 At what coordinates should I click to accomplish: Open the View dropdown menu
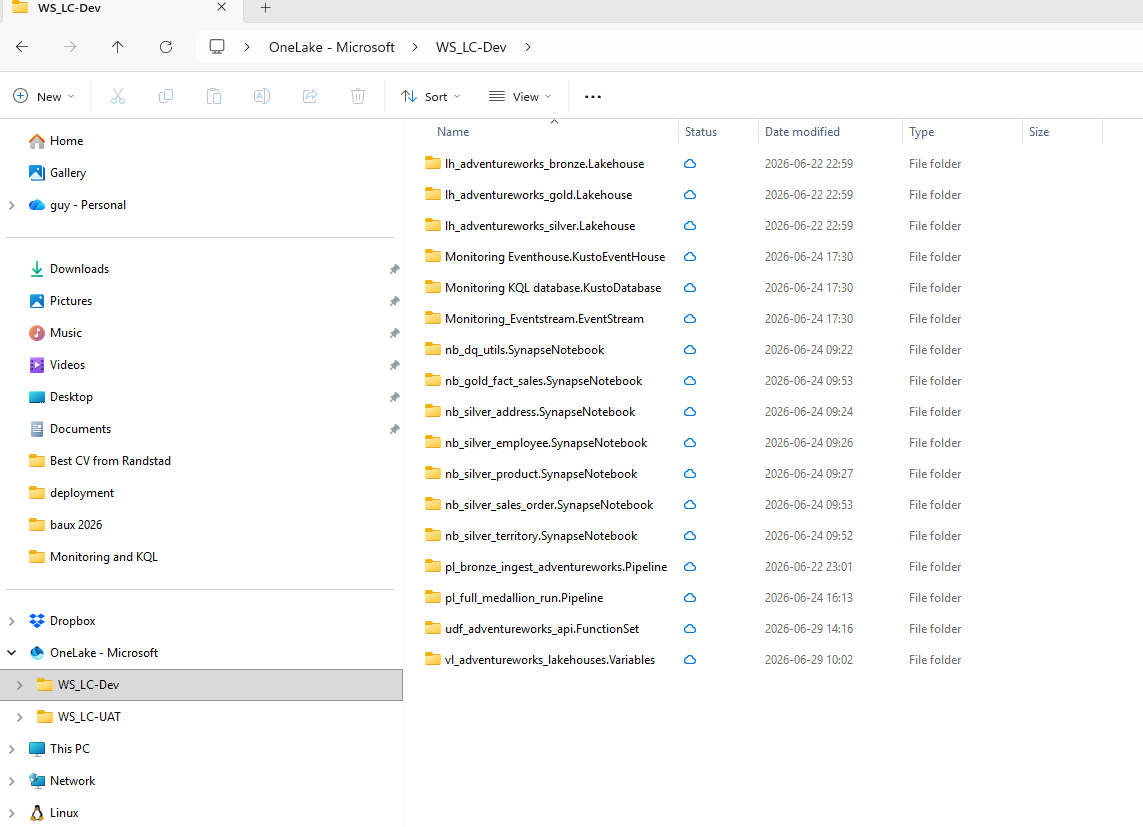point(520,96)
